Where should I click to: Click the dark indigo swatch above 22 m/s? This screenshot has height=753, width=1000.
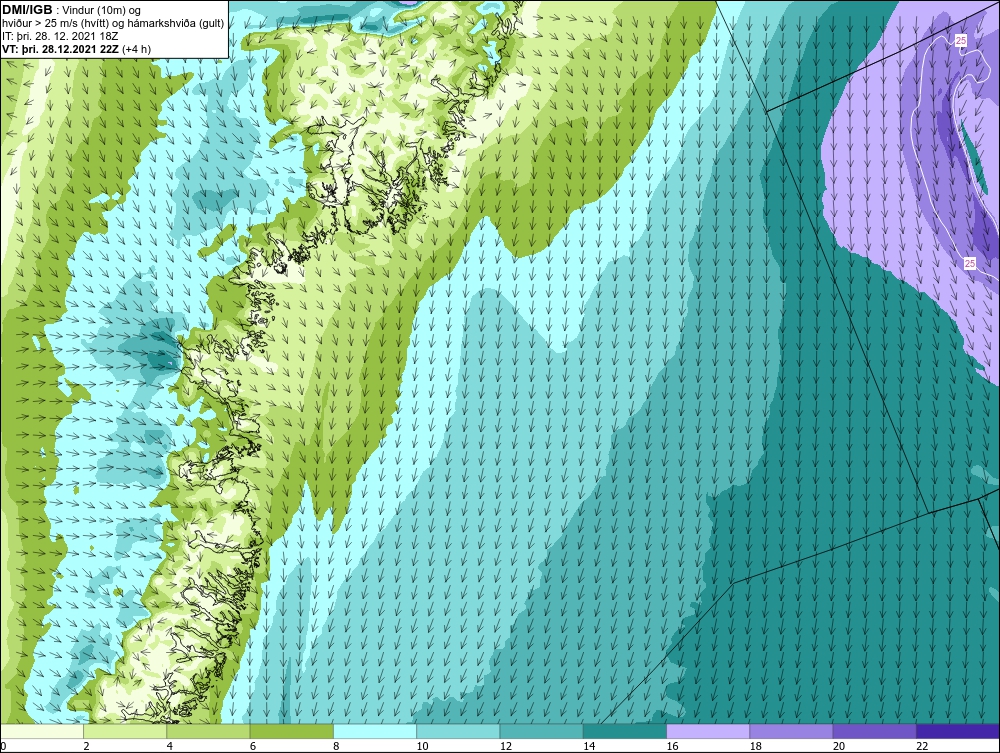[958, 731]
